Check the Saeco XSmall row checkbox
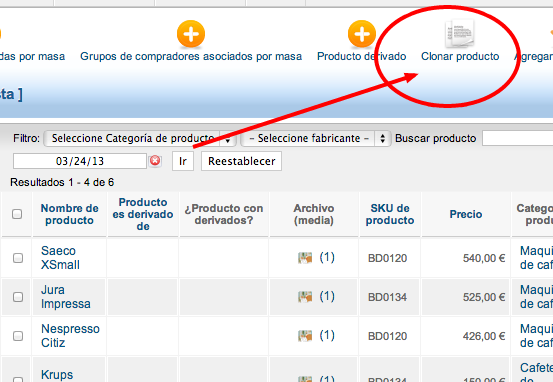553x382 pixels. [18, 258]
